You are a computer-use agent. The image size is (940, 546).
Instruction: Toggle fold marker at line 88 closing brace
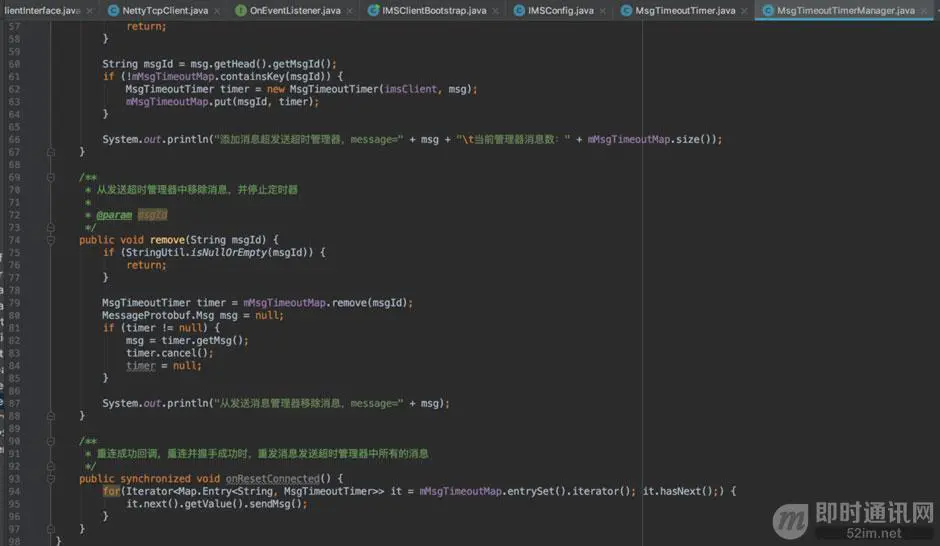(x=51, y=416)
